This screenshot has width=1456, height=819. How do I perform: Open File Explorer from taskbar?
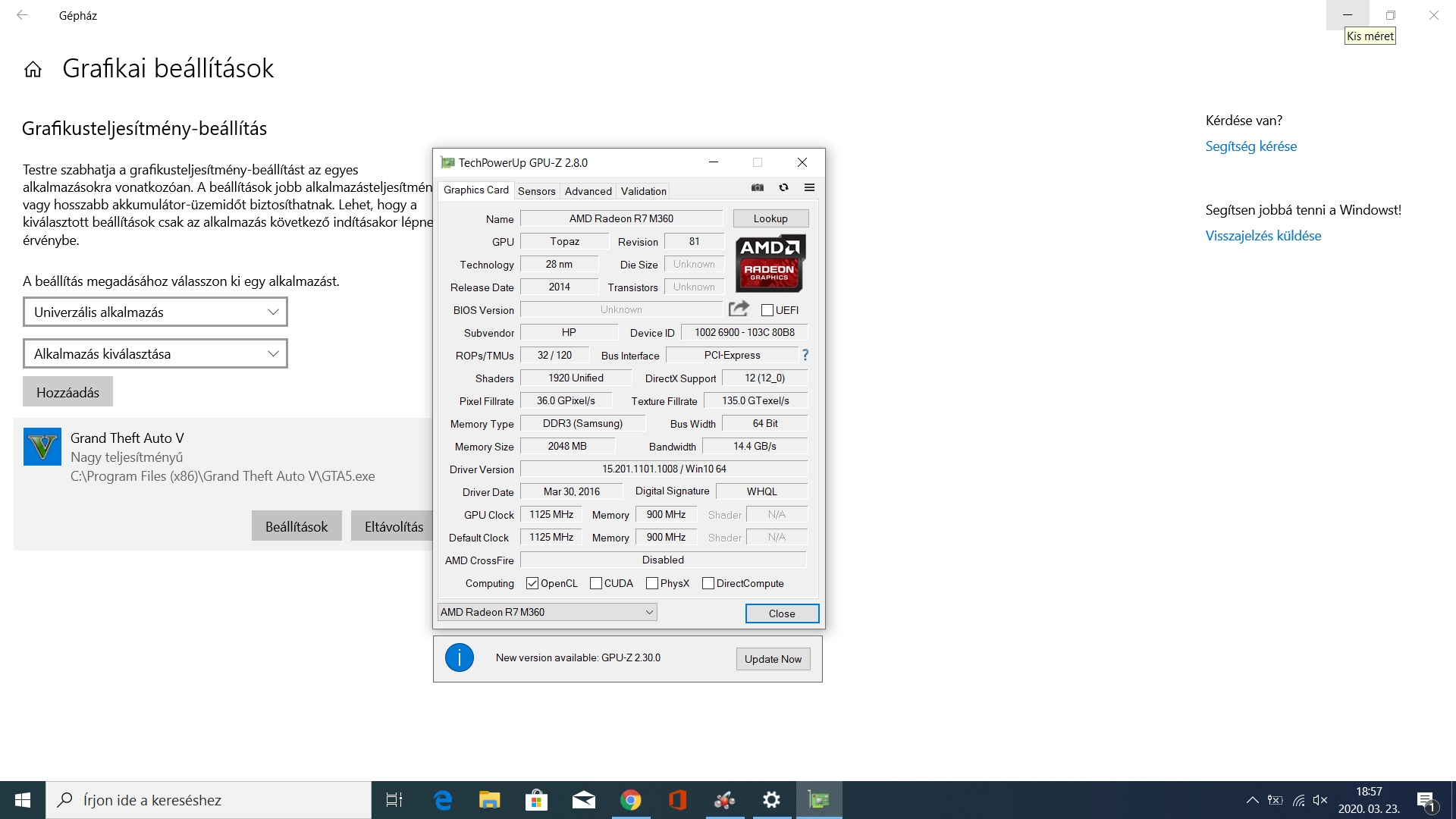coord(490,800)
